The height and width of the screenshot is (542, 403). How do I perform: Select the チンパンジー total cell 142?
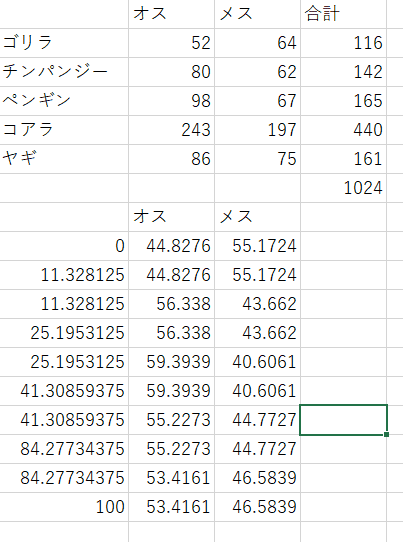coord(344,72)
